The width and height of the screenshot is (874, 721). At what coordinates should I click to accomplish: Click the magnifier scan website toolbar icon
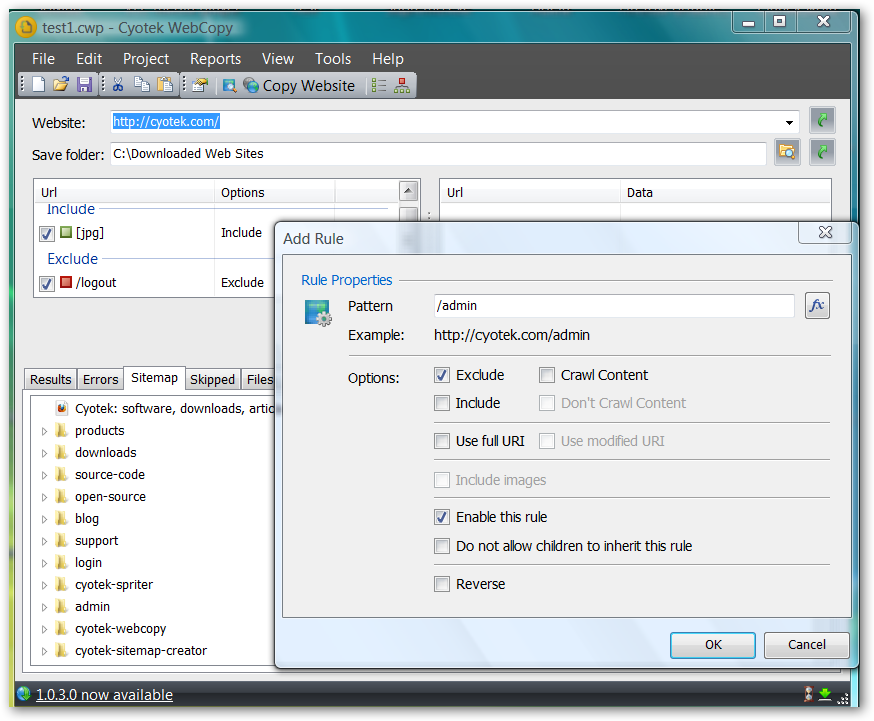pos(229,85)
